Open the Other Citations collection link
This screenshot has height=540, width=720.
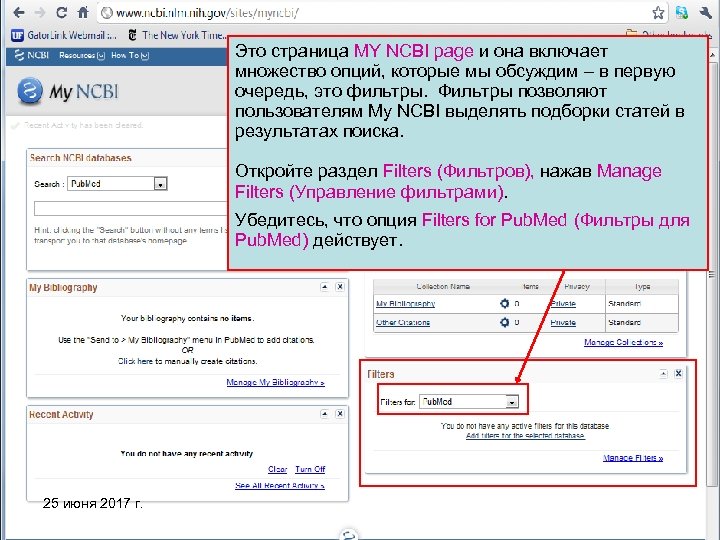[403, 322]
